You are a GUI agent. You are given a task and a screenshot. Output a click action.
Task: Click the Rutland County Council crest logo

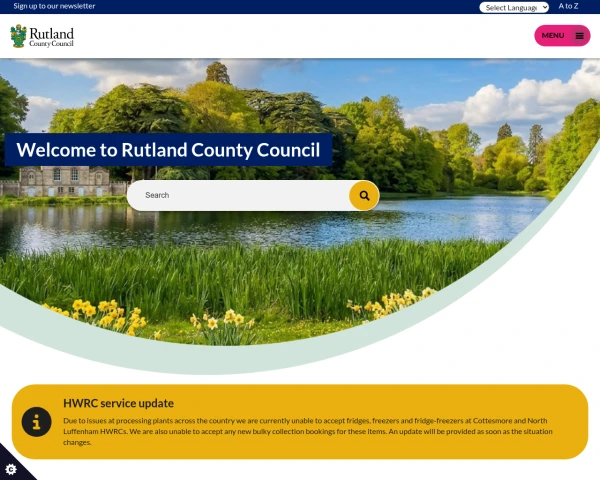42,36
